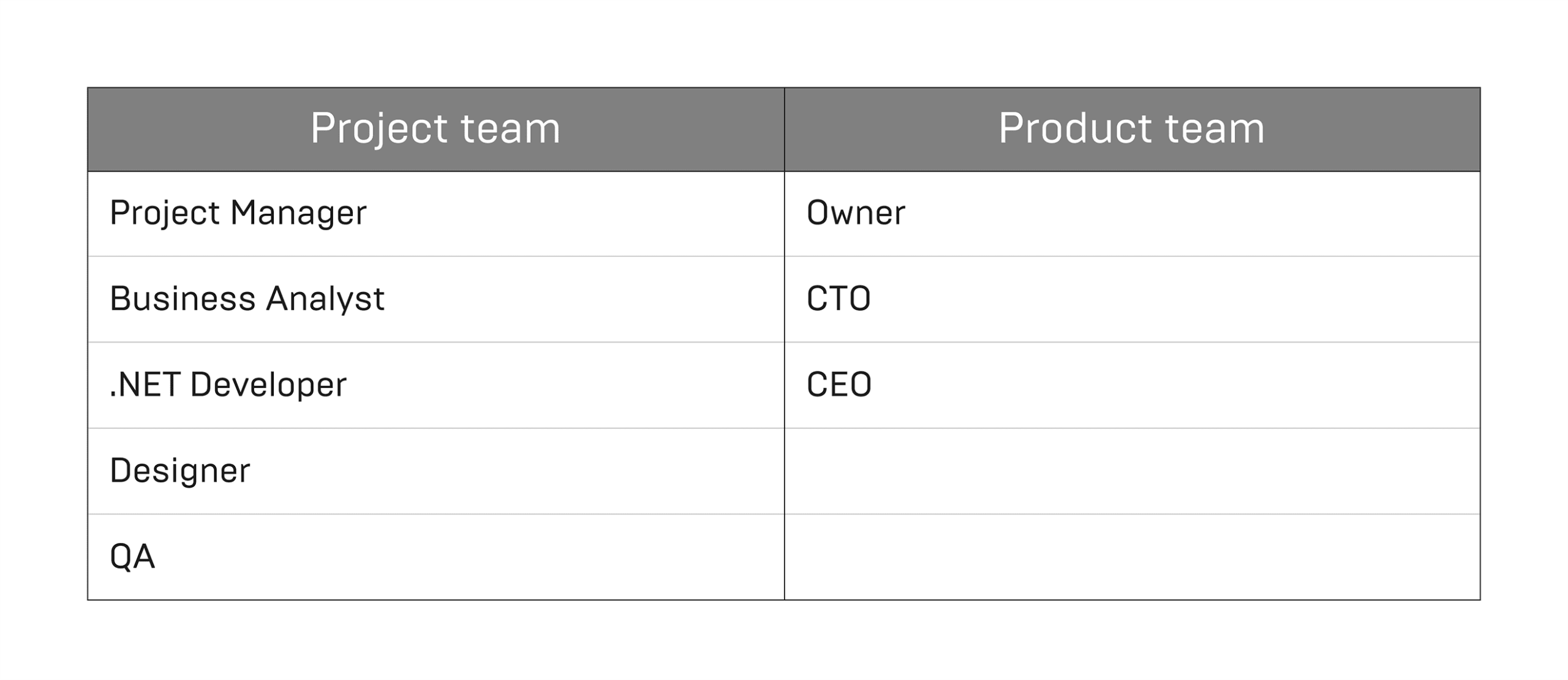Click the word team in Project team header

510,129
